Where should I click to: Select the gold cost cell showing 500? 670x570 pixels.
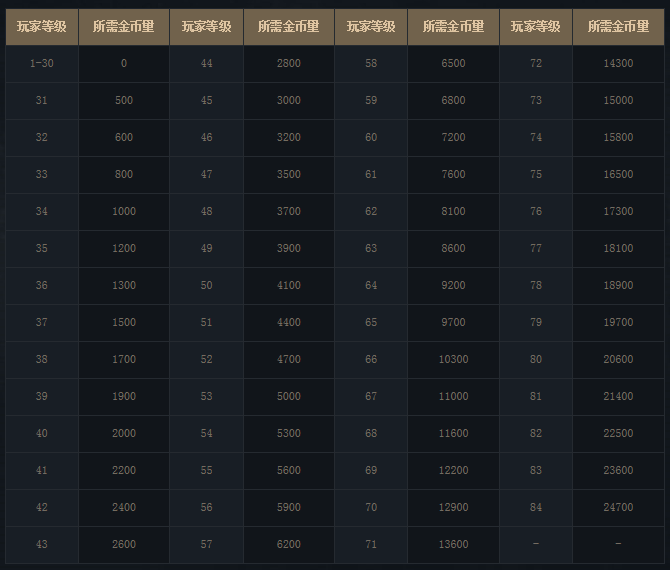[x=124, y=100]
